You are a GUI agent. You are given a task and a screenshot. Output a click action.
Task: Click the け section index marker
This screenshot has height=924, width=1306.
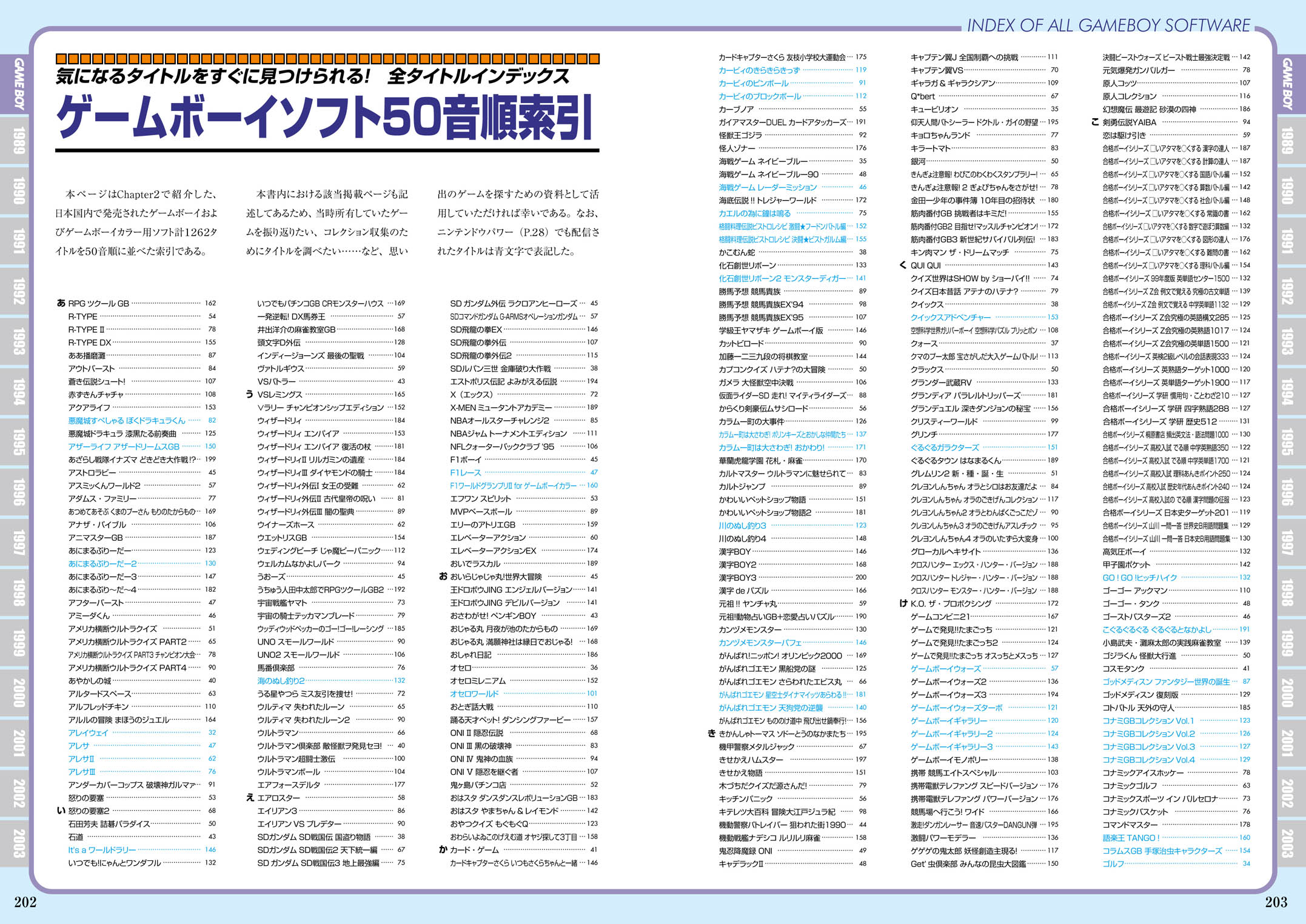pyautogui.click(x=903, y=603)
